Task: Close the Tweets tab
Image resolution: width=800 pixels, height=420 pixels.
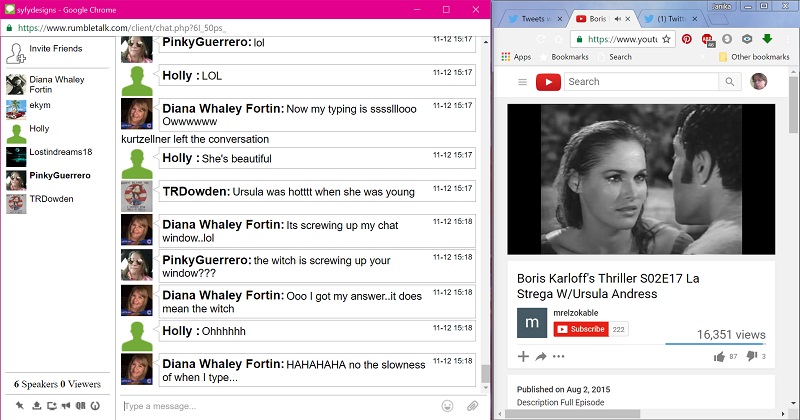Action: (560, 19)
